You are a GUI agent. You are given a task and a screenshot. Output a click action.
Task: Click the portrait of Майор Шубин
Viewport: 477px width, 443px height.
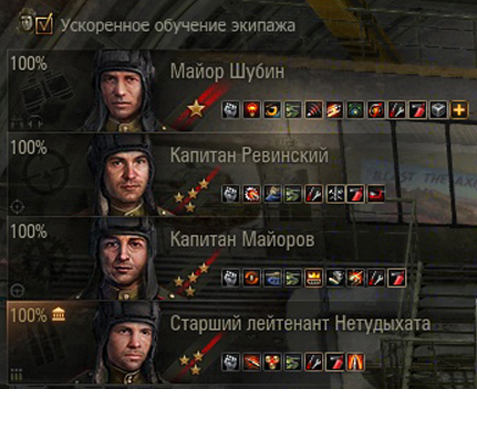click(x=123, y=91)
